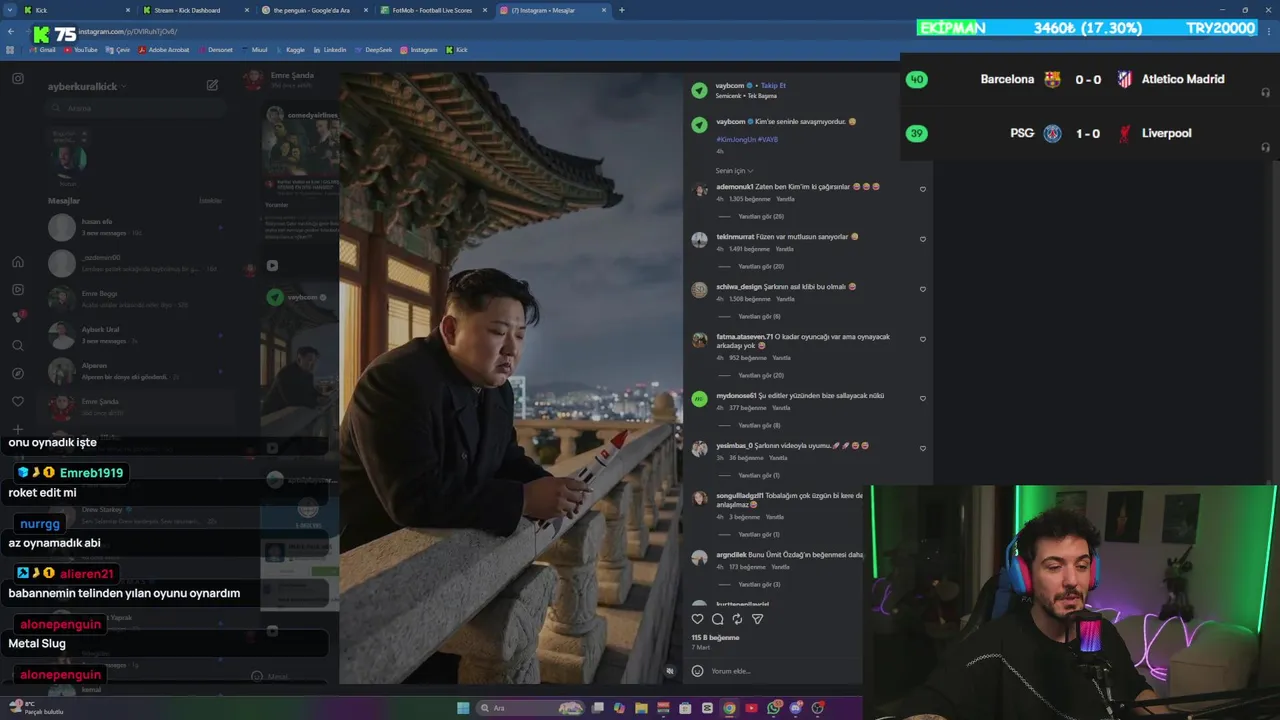Click the Instagram logo in left sidebar

pos(18,79)
